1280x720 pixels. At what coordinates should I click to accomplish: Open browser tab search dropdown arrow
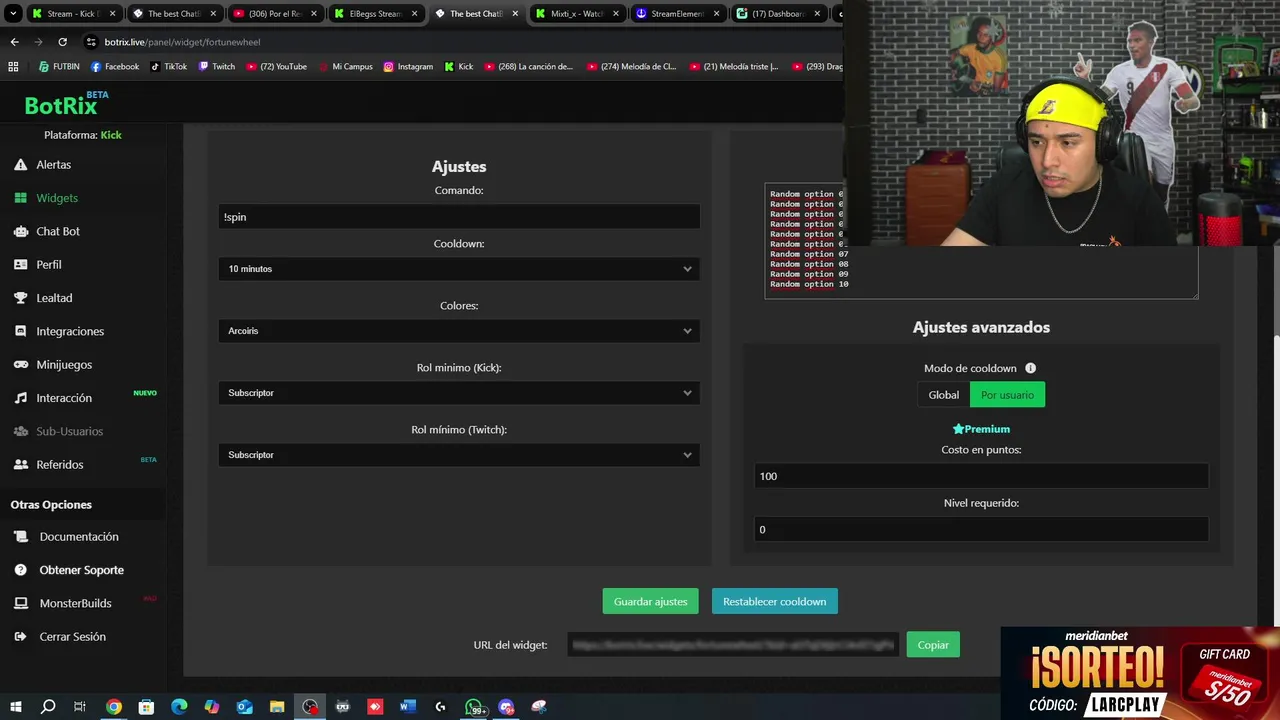point(13,14)
